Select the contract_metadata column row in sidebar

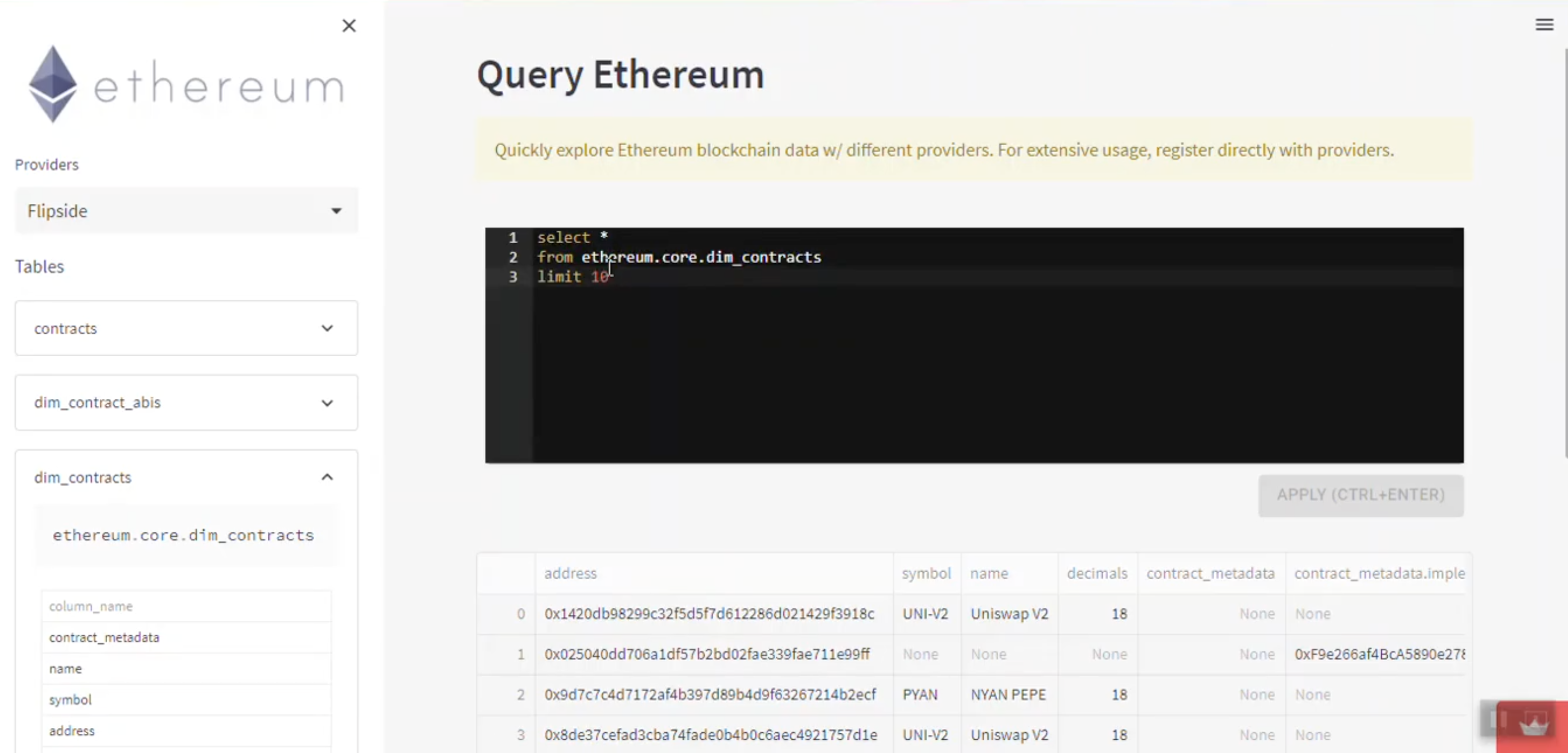[x=186, y=637]
